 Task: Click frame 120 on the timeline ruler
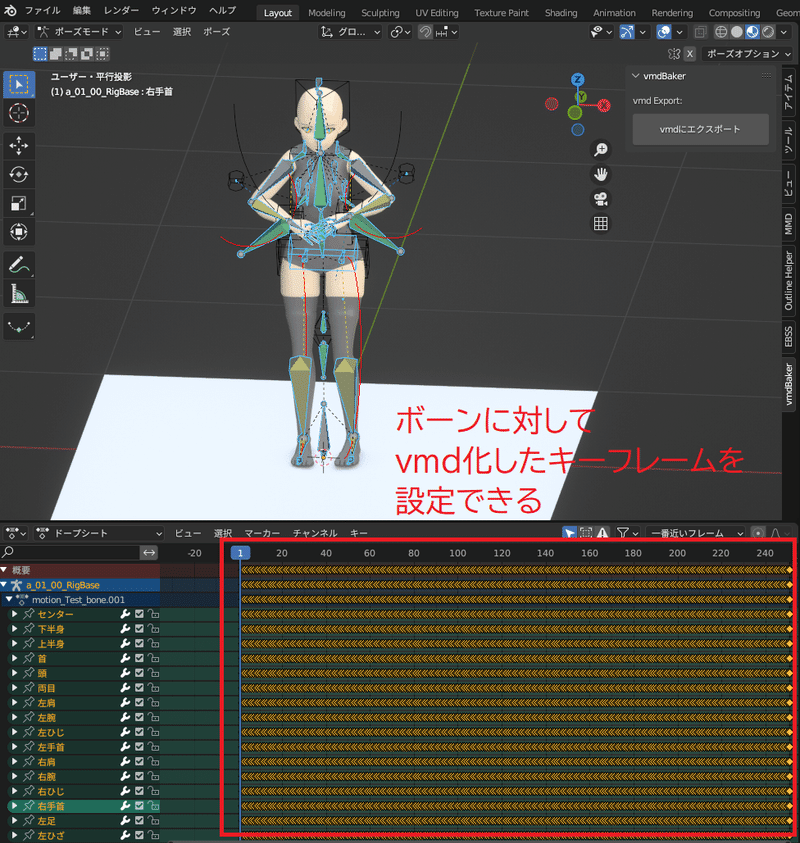coord(502,553)
